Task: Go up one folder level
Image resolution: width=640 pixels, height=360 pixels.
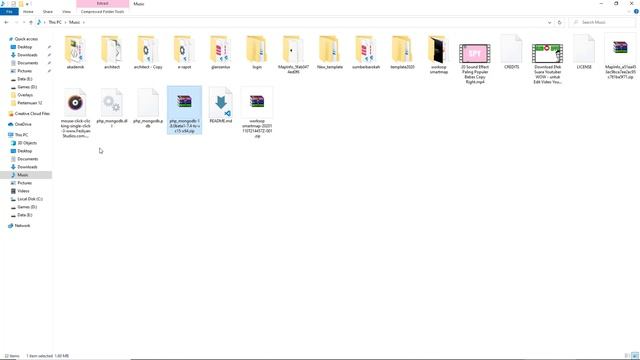Action: click(31, 22)
